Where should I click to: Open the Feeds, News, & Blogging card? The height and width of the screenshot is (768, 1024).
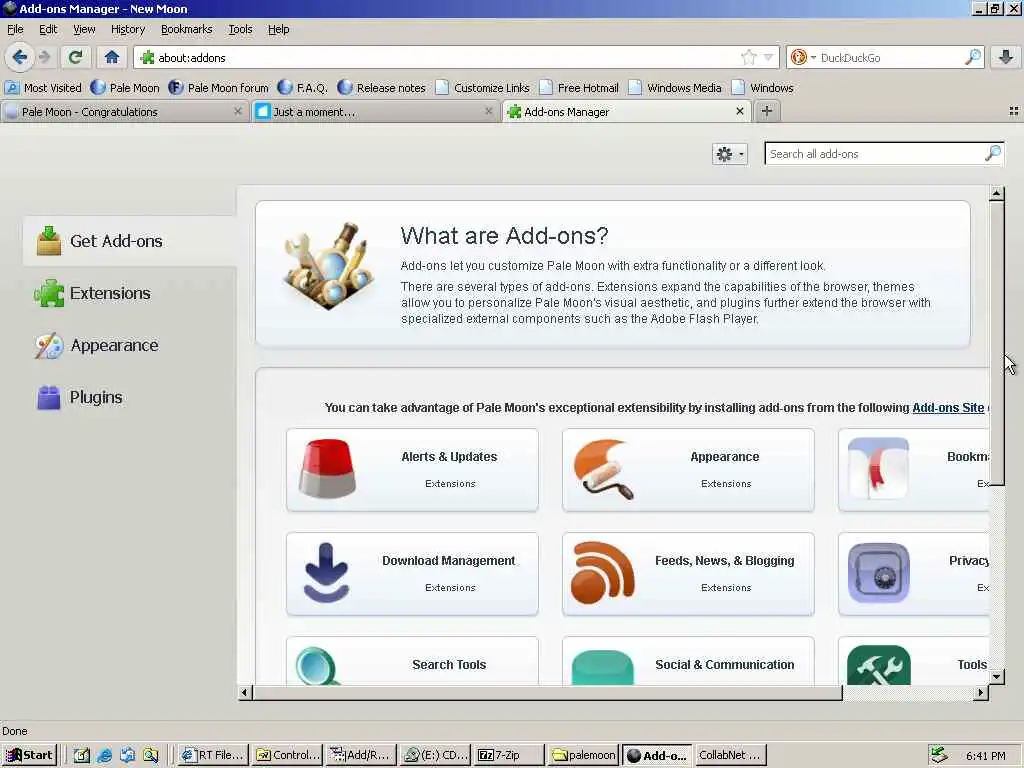coord(688,574)
